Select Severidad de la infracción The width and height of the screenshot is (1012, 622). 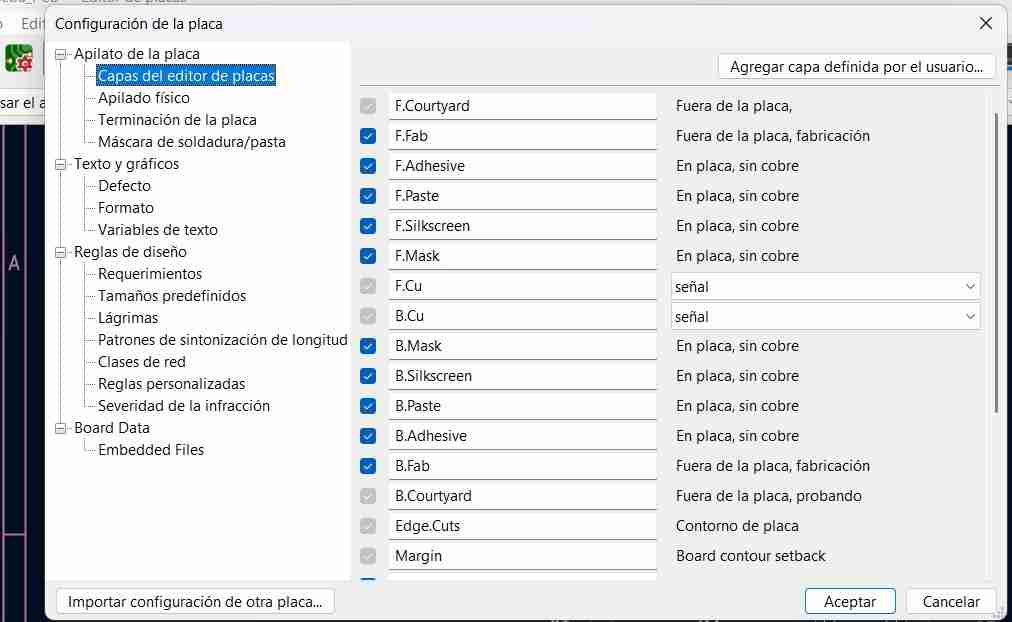pos(182,405)
